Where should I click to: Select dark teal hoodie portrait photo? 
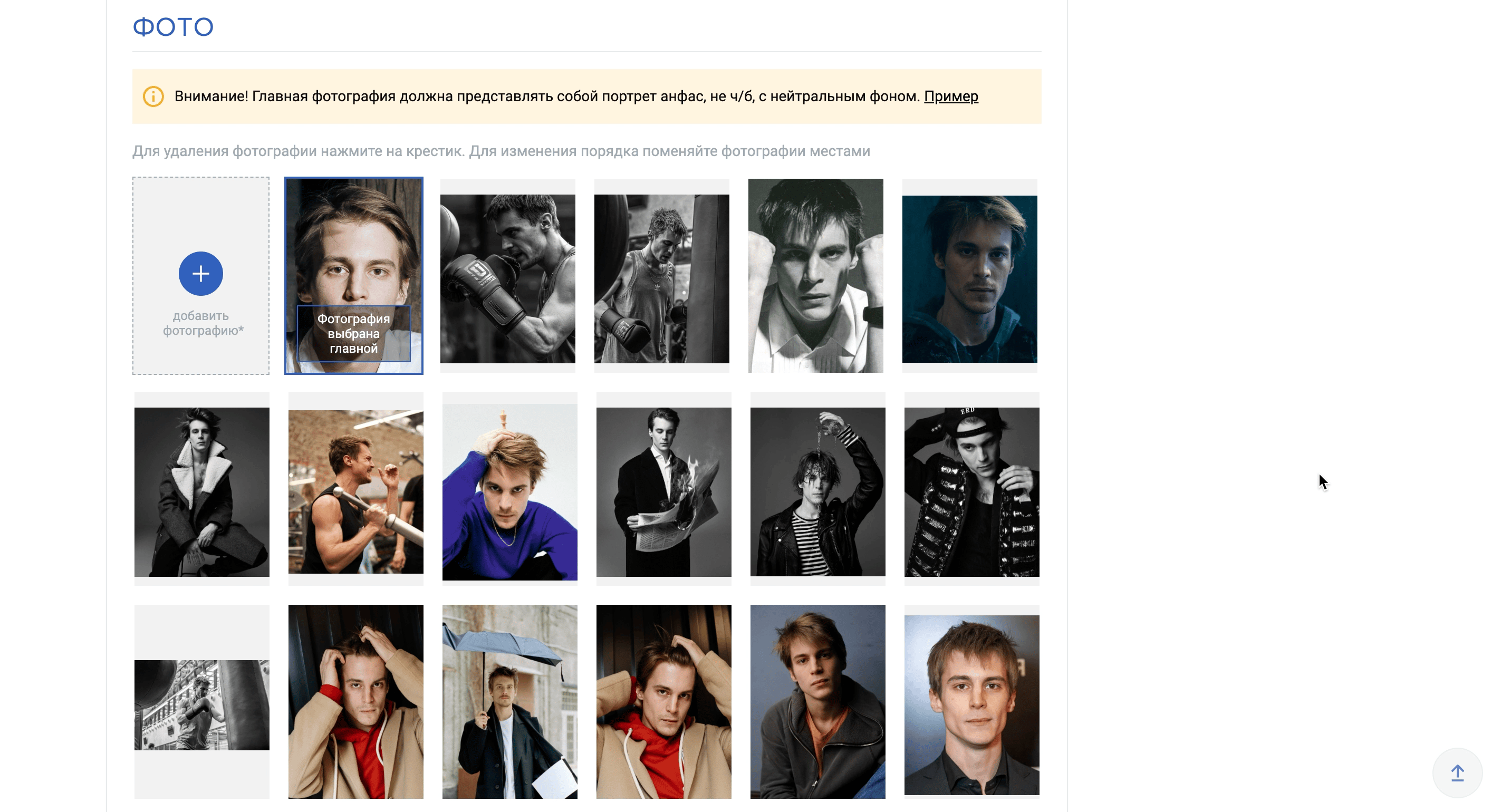point(969,278)
